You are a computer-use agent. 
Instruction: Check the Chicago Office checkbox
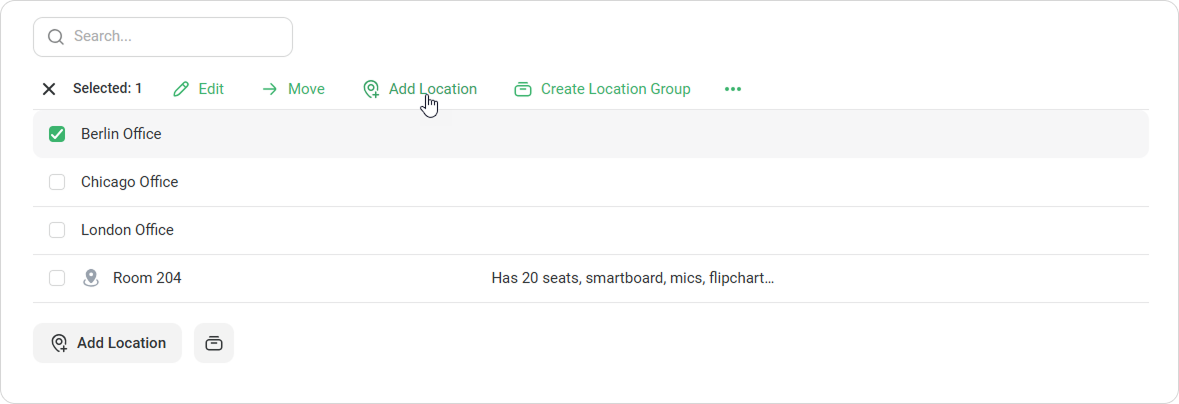57,182
